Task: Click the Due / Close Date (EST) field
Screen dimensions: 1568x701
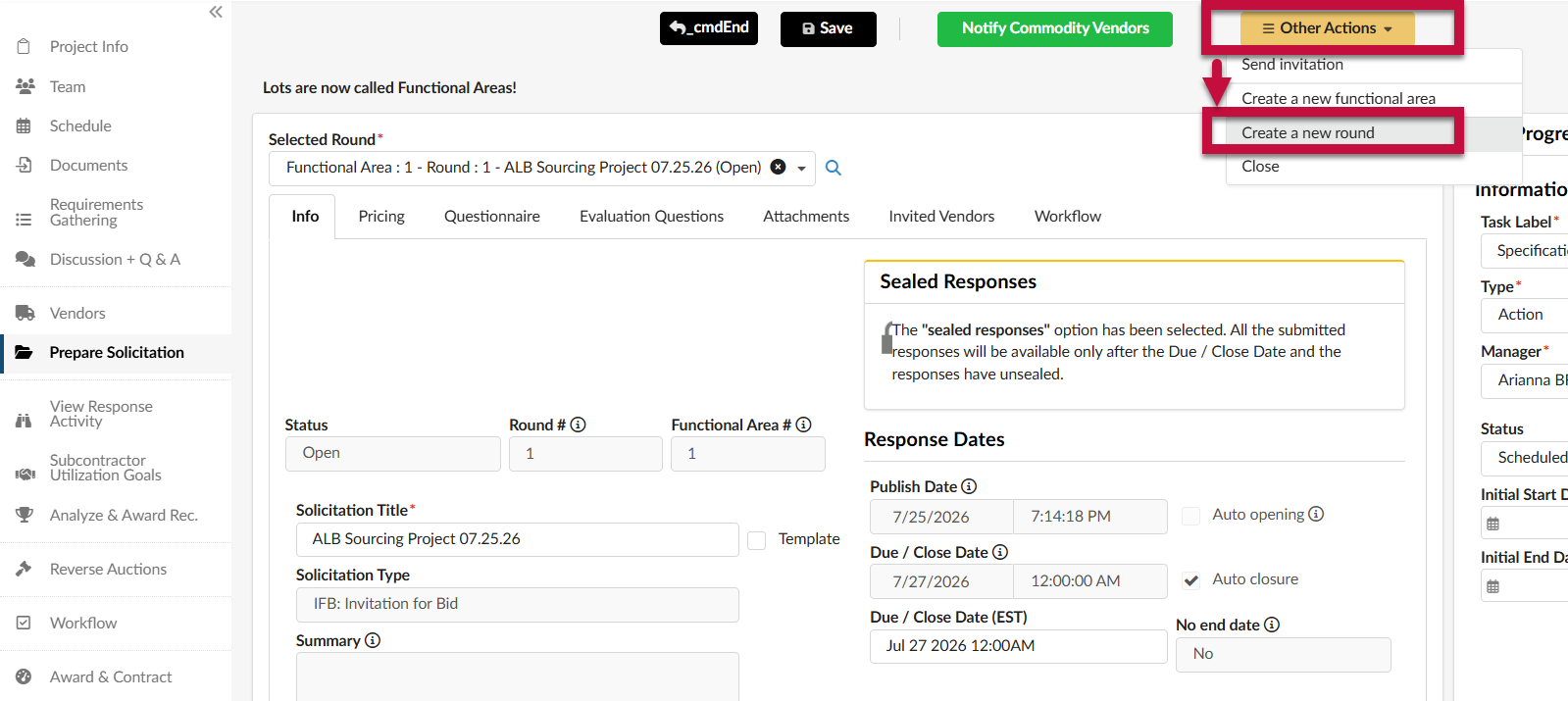Action: 1018,646
